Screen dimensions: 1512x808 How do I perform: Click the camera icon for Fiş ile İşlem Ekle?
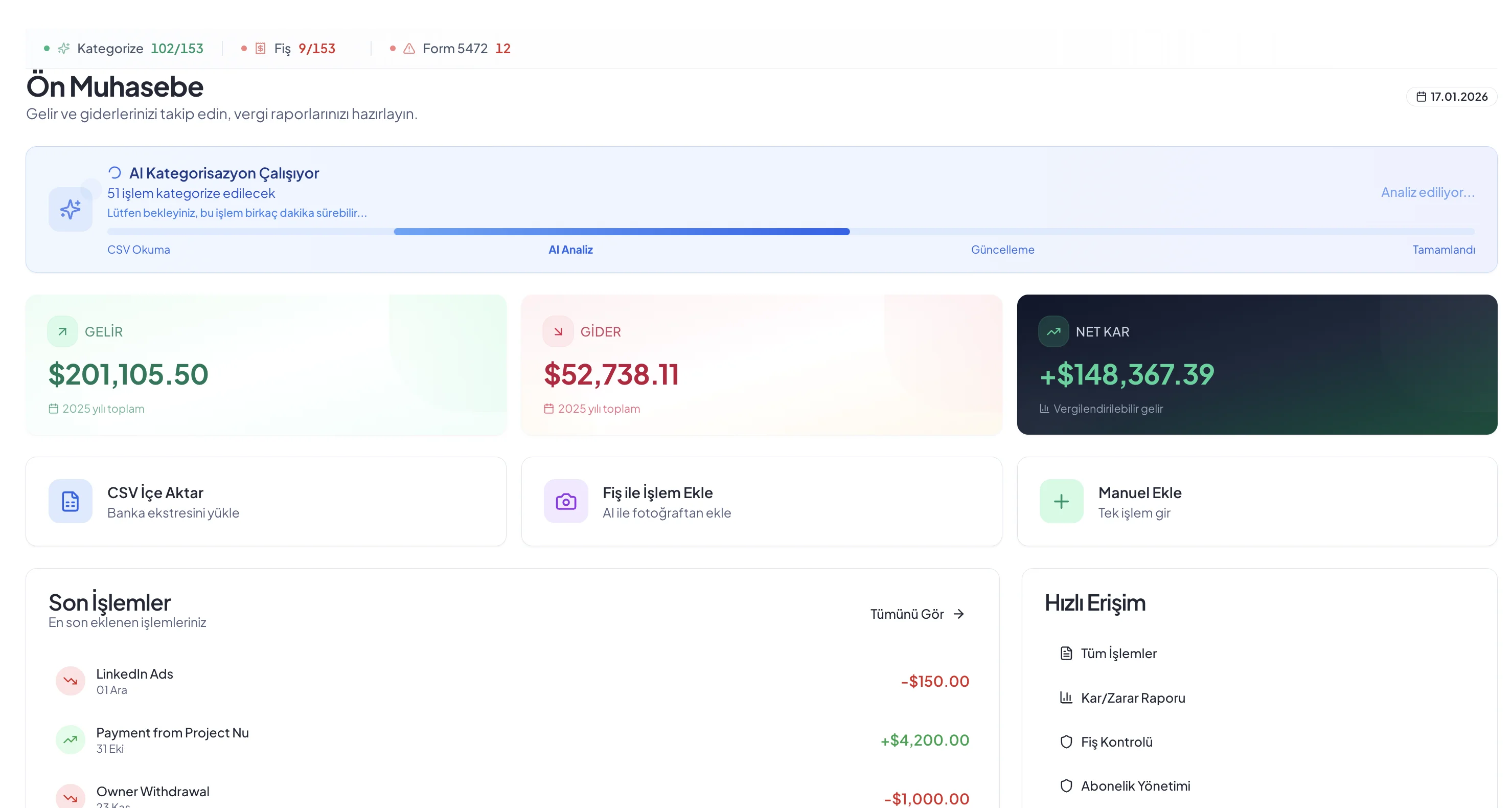pos(565,501)
